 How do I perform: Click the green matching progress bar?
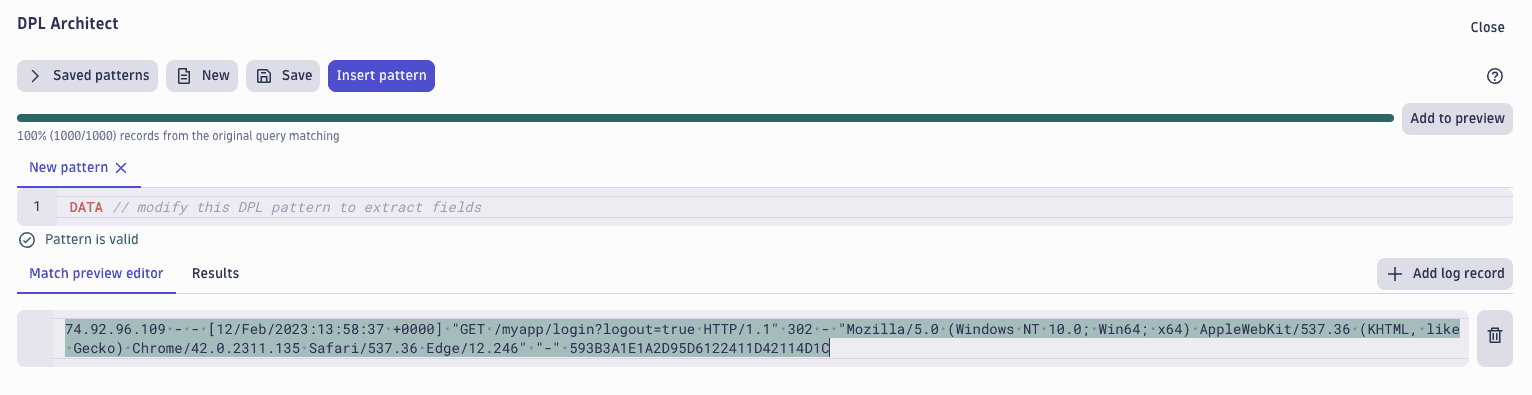coord(705,118)
